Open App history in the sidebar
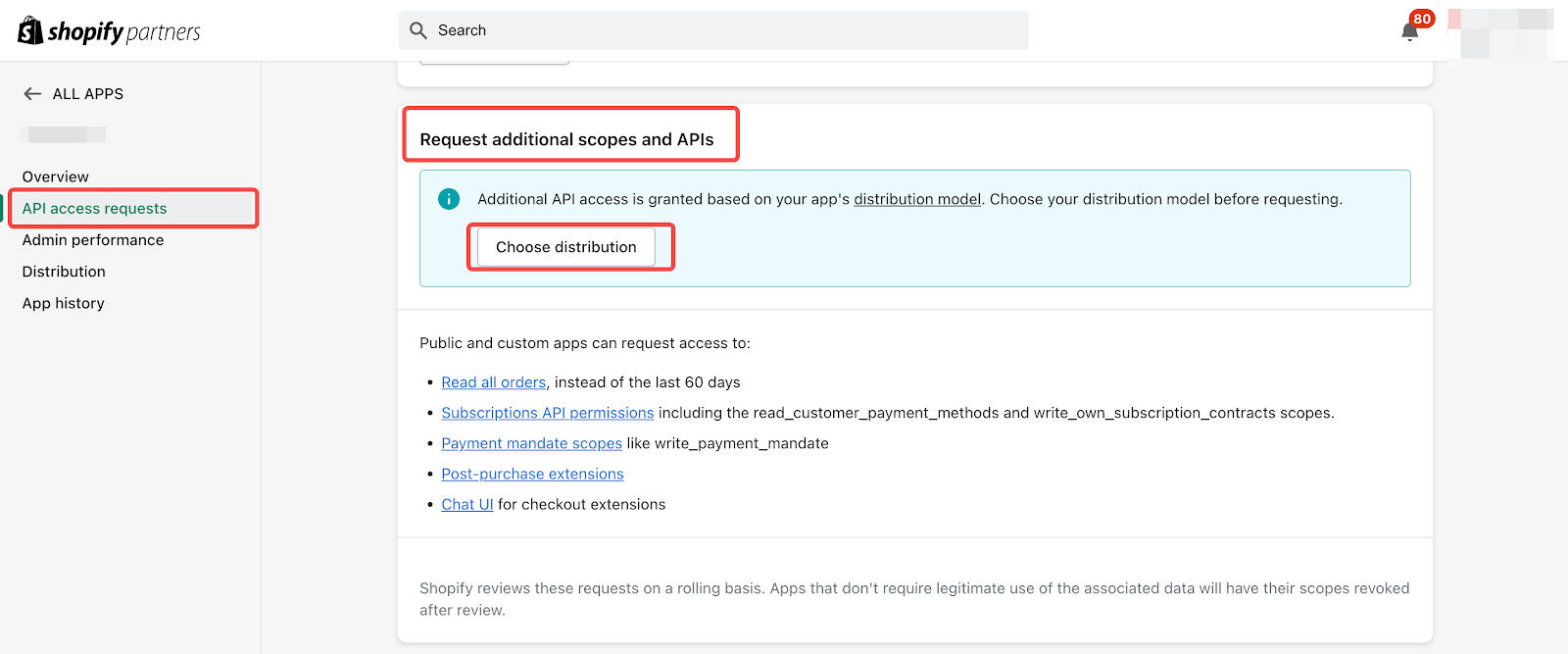Screen dimensions: 1568x654 [x=64, y=304]
